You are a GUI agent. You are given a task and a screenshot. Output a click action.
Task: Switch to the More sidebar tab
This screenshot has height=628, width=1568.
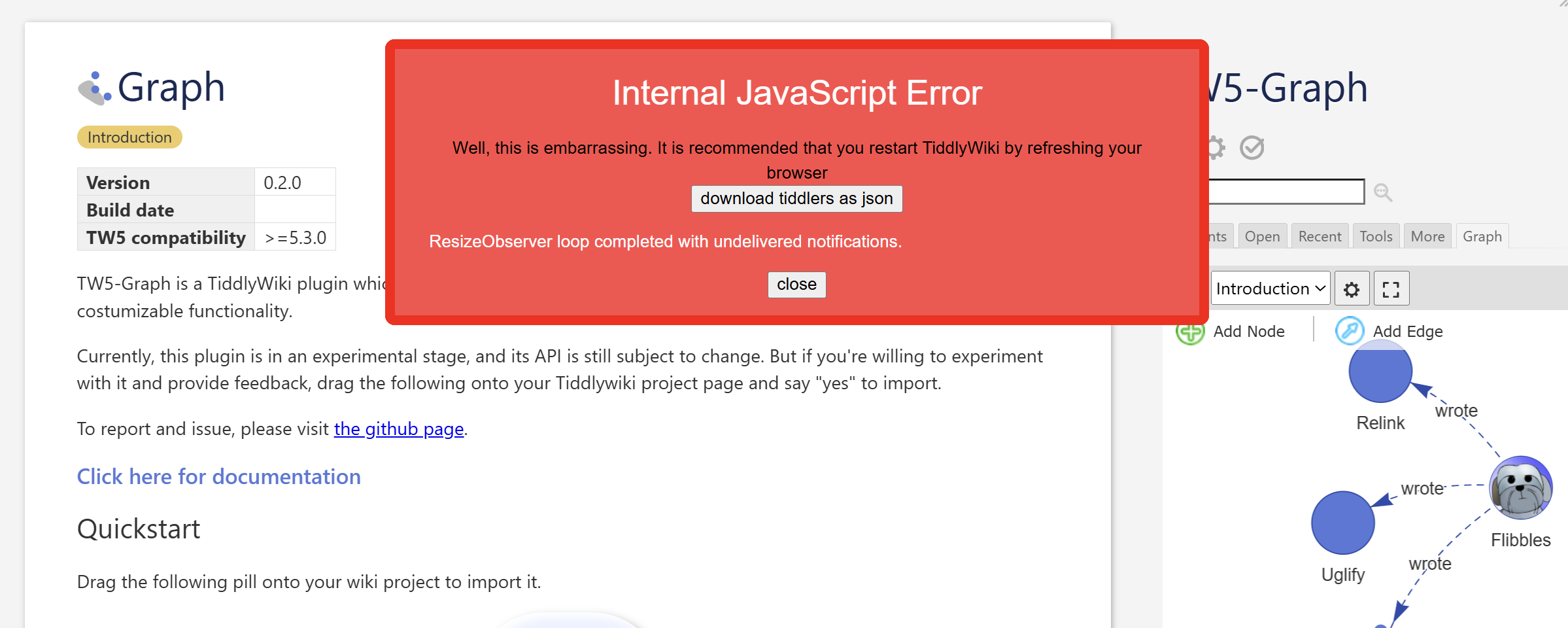tap(1427, 237)
